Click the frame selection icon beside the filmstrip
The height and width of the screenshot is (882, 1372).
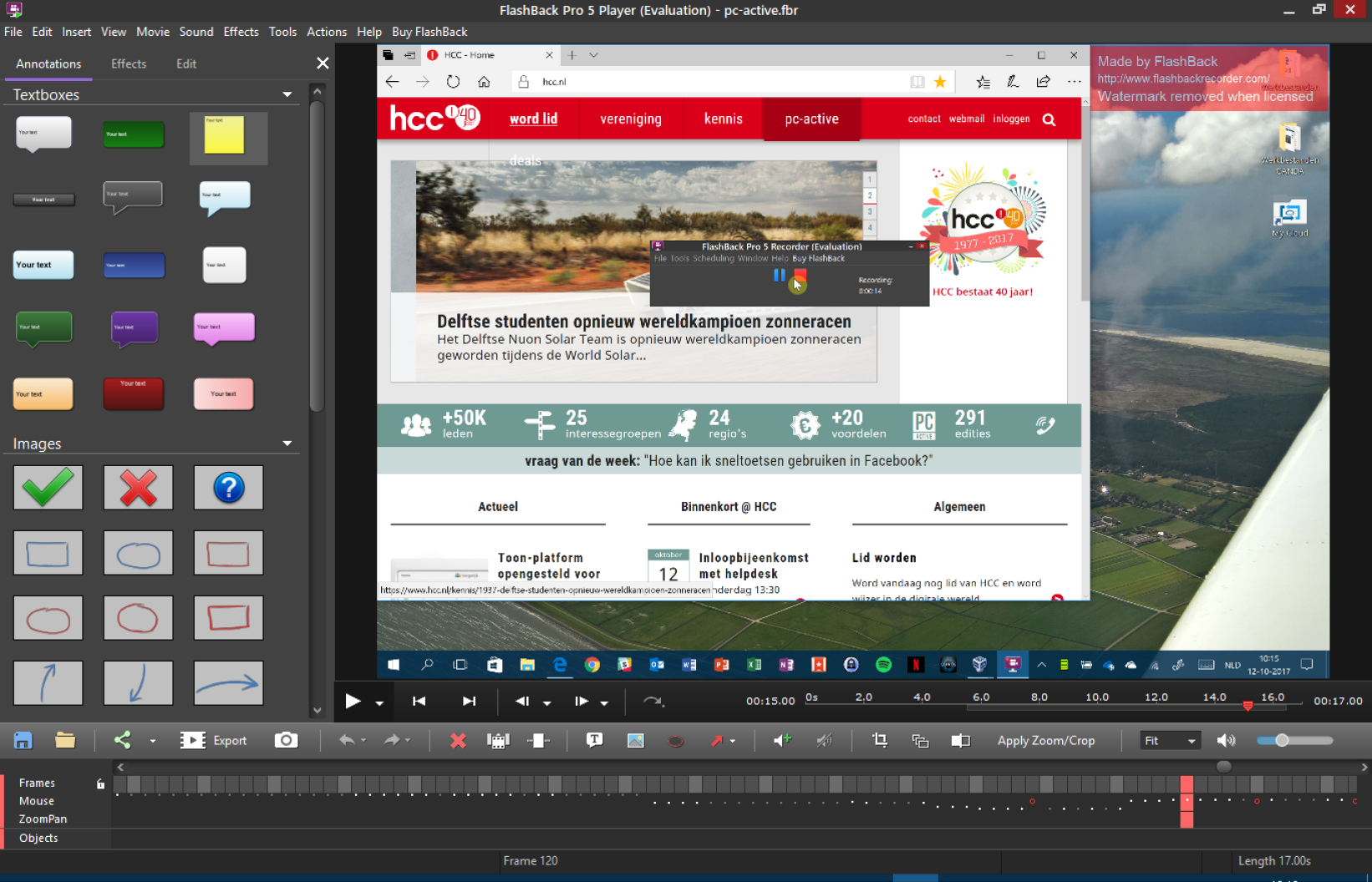(539, 740)
